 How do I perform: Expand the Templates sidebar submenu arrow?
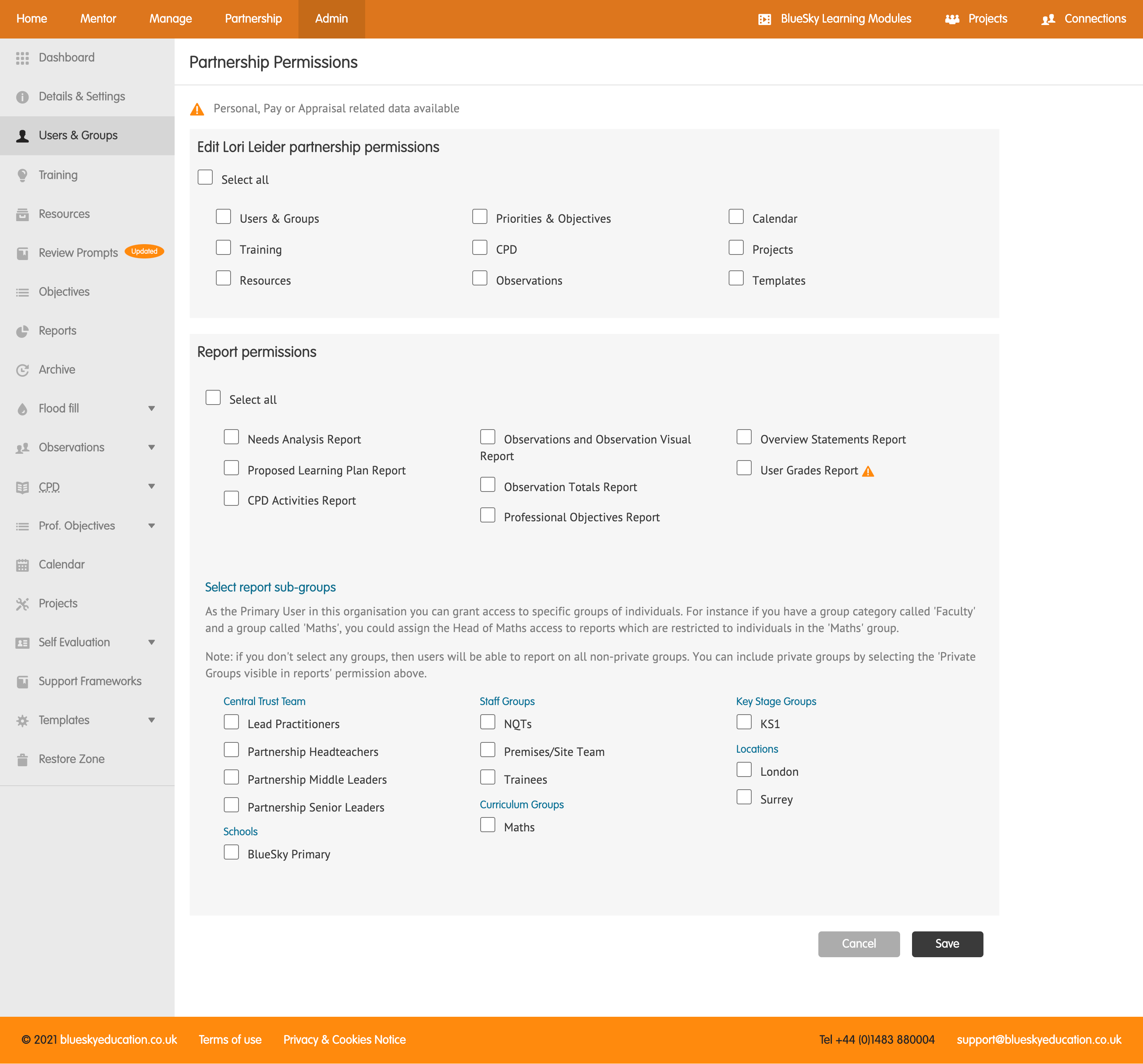(152, 721)
